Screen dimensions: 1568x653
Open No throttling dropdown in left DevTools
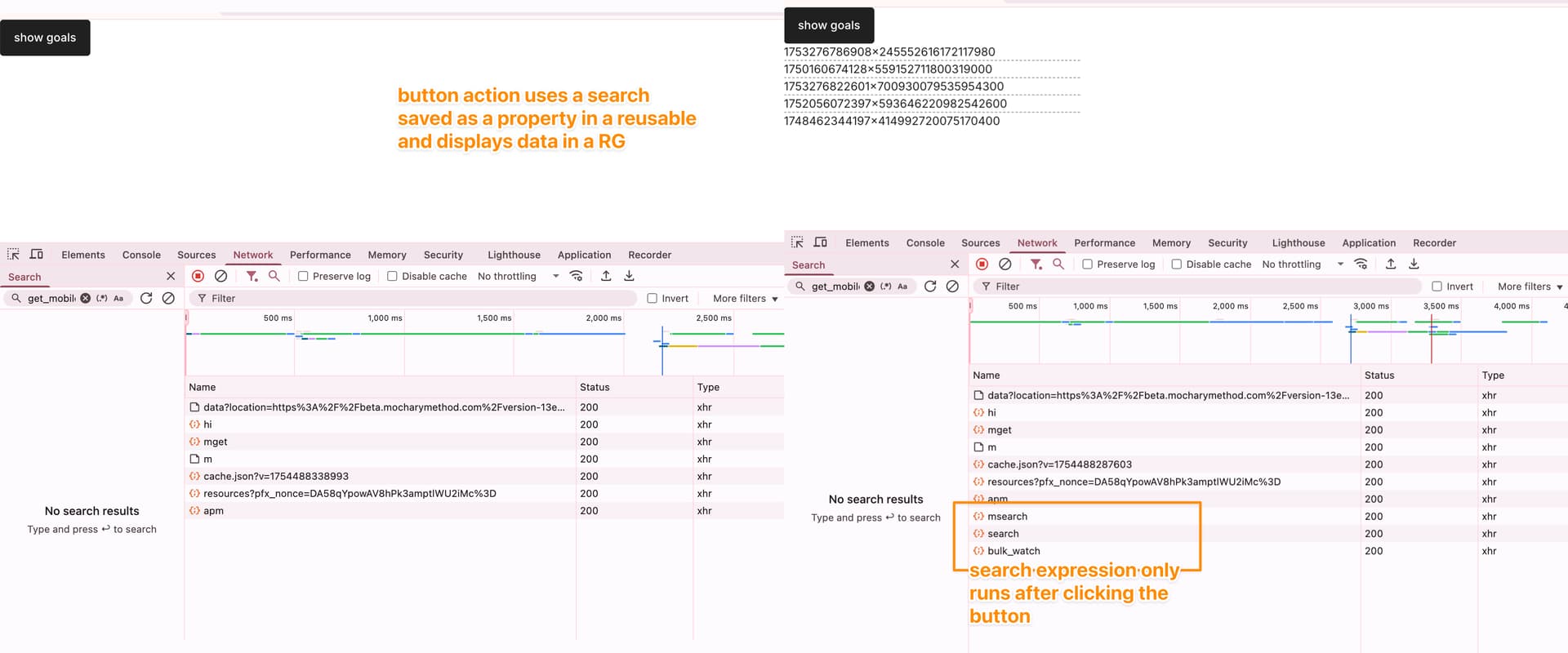click(518, 276)
